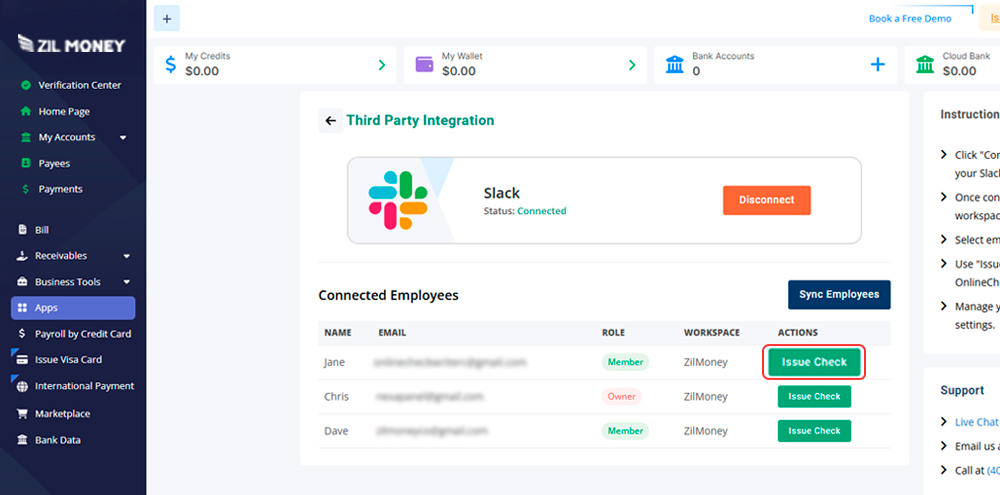Go to Marketplace in the sidebar
1000x495 pixels.
point(62,413)
